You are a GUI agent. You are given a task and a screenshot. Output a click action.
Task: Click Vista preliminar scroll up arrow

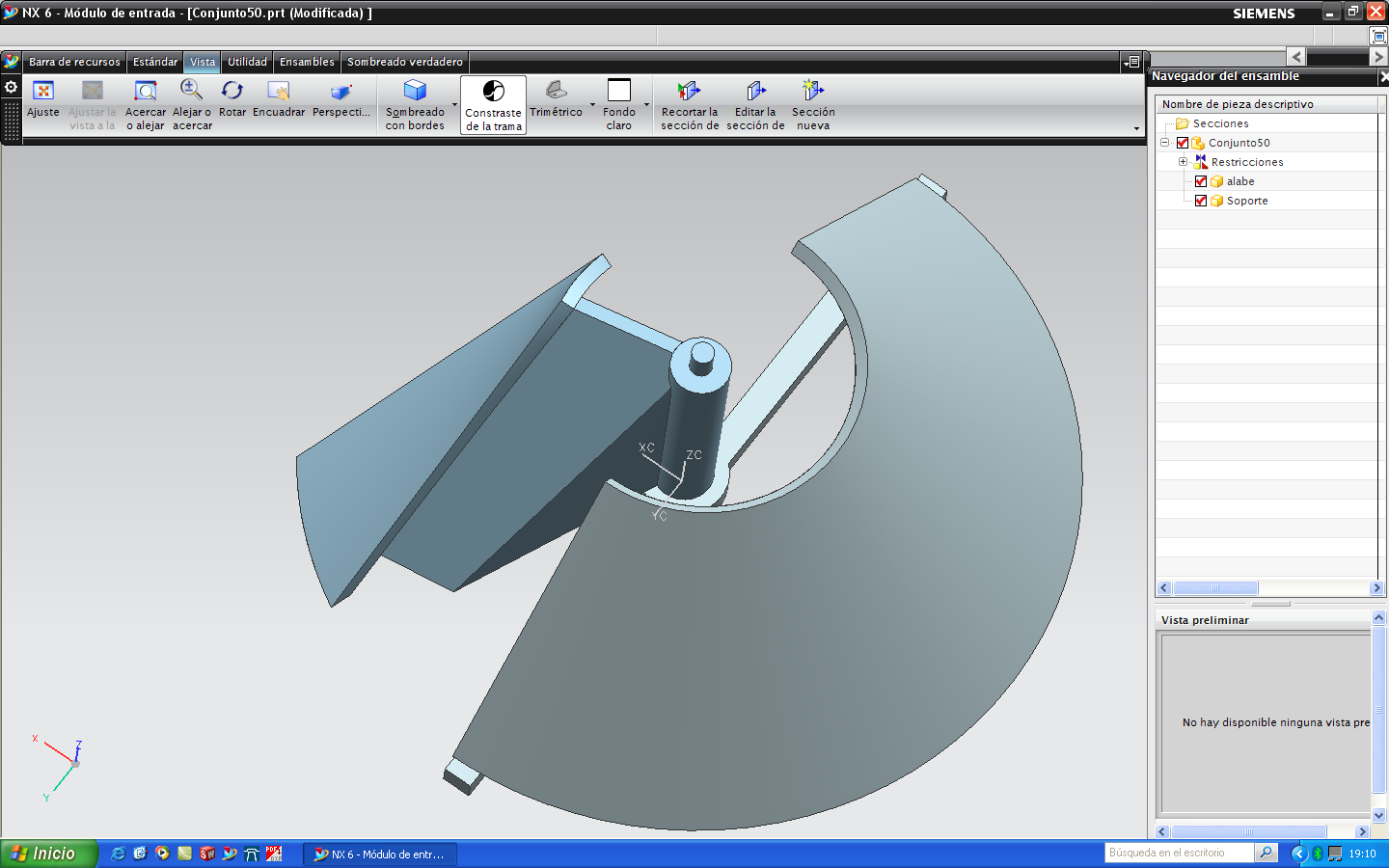(1378, 617)
